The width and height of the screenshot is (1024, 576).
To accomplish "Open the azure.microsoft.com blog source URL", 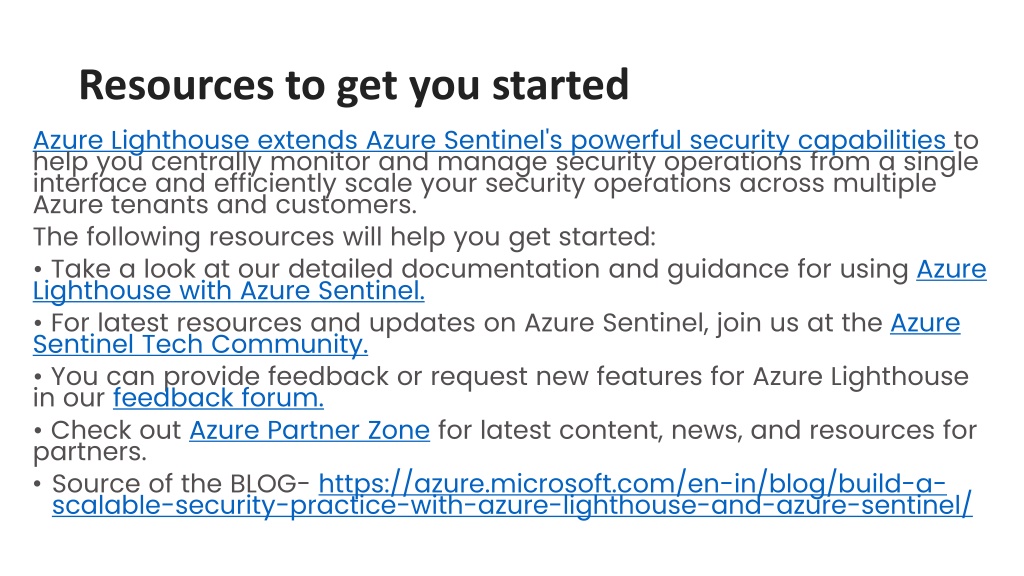I will [512, 494].
